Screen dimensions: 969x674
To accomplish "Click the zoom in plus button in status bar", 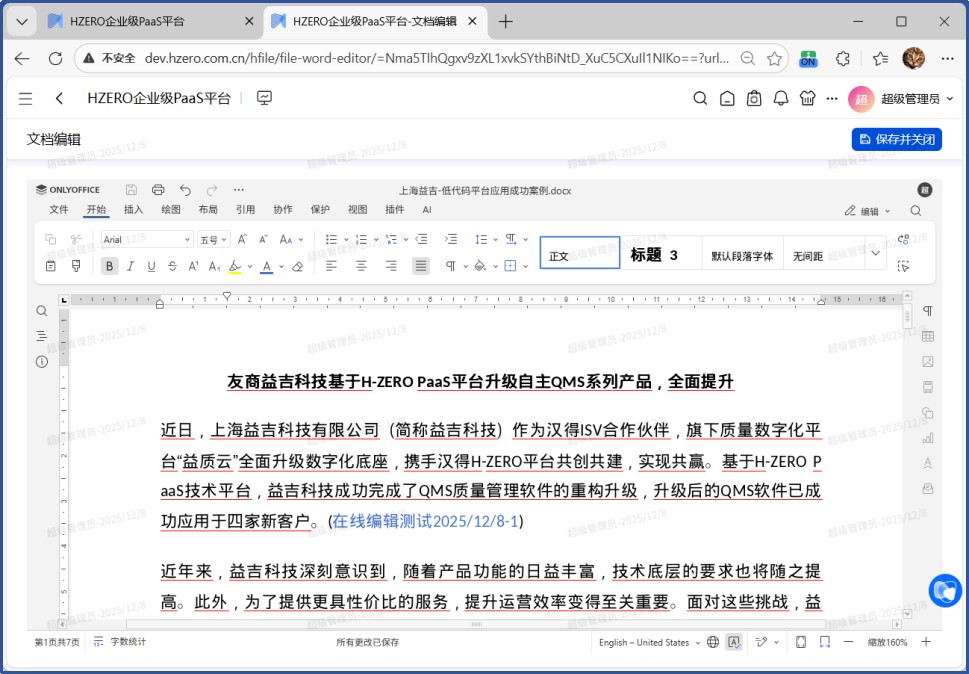I will [x=926, y=642].
